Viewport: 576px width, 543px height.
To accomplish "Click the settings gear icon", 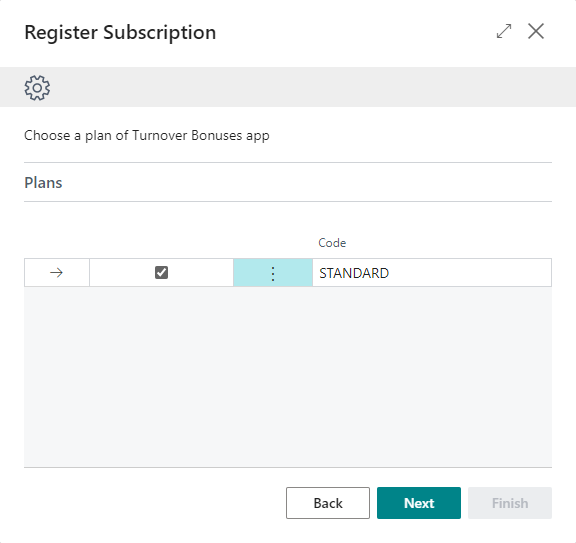I will point(37,88).
